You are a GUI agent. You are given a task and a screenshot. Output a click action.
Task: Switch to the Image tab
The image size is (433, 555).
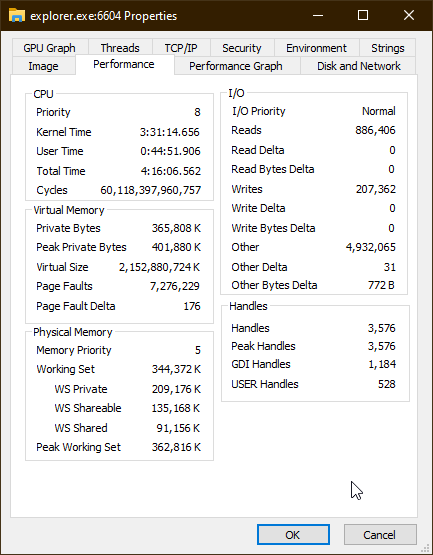point(44,66)
